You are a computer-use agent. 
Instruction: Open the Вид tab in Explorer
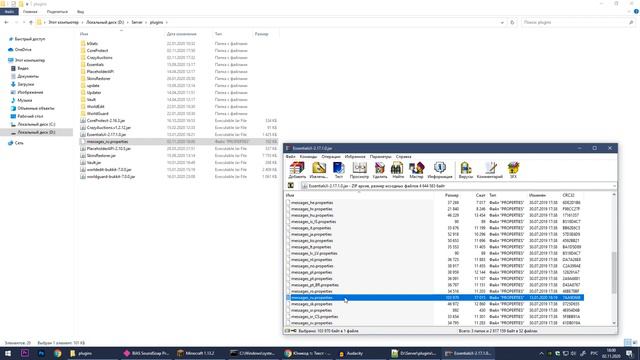point(80,12)
